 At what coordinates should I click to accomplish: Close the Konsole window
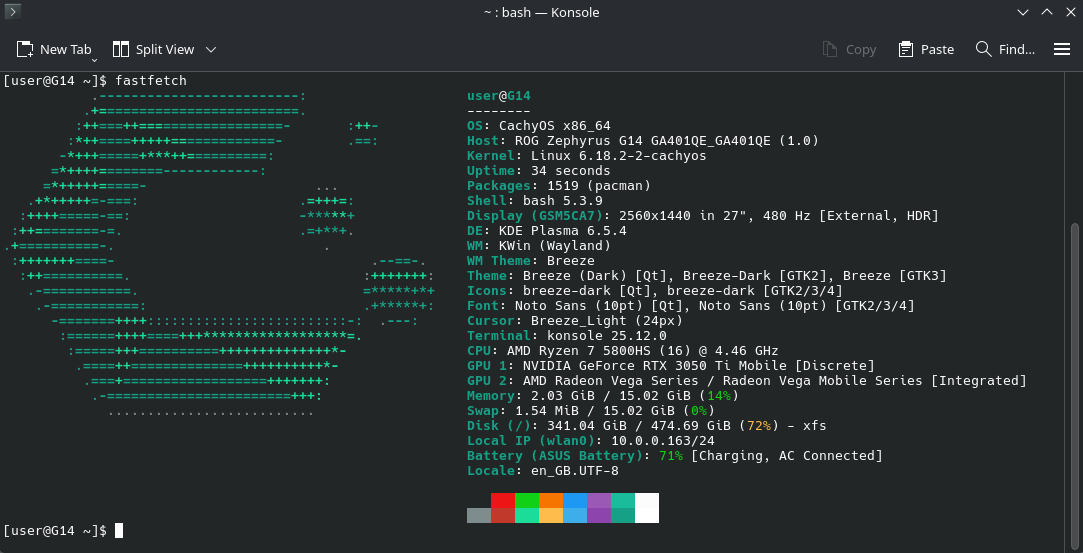pos(1070,12)
